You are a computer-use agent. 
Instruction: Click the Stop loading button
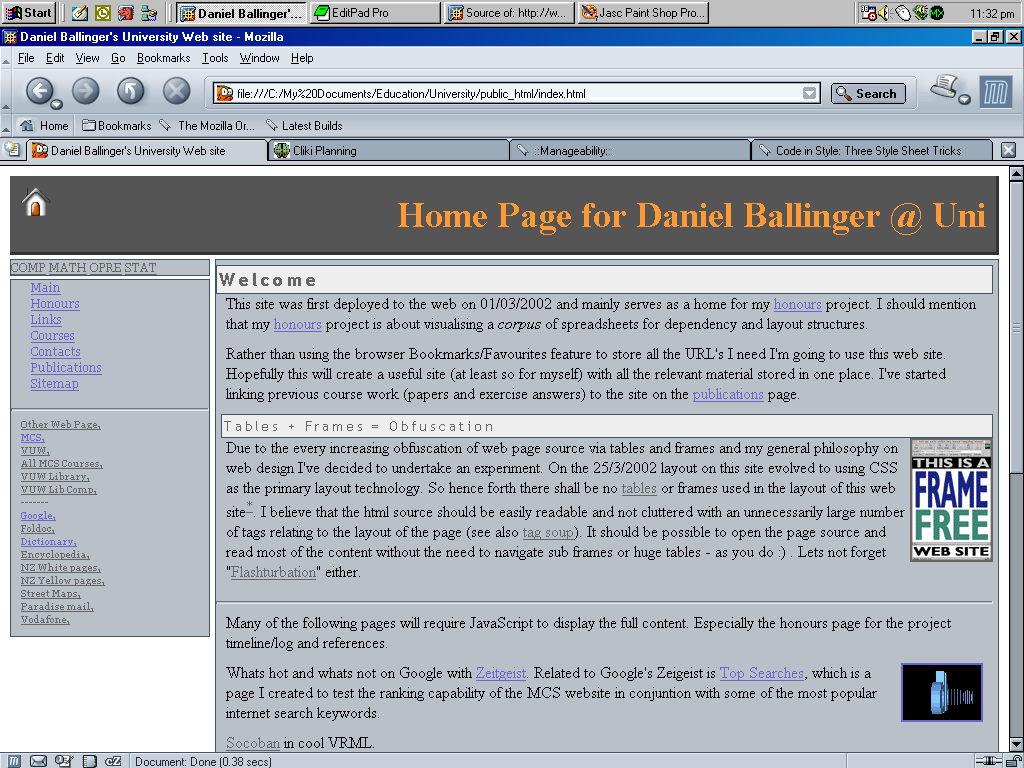click(176, 91)
